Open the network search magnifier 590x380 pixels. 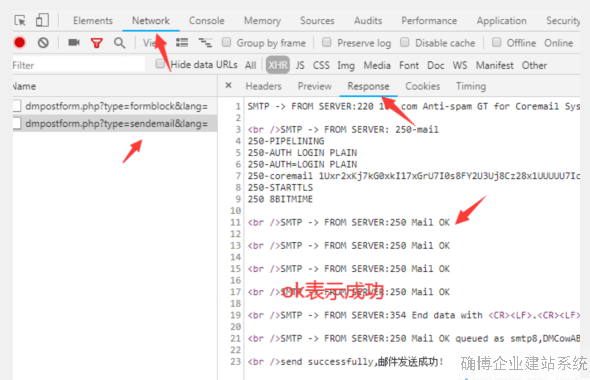120,43
